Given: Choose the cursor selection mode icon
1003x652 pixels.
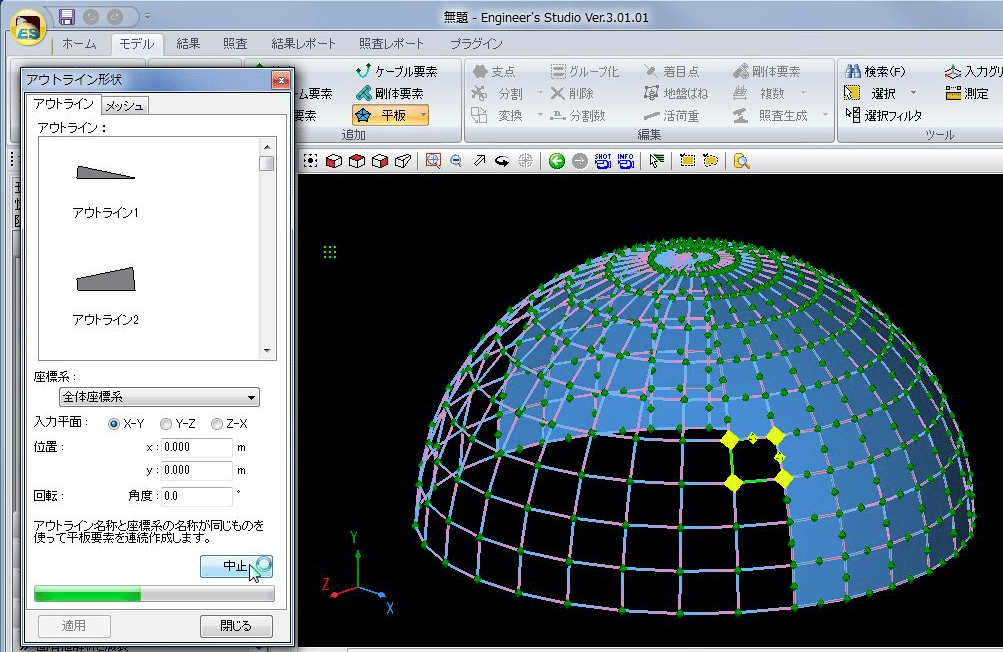Looking at the screenshot, I should (656, 161).
